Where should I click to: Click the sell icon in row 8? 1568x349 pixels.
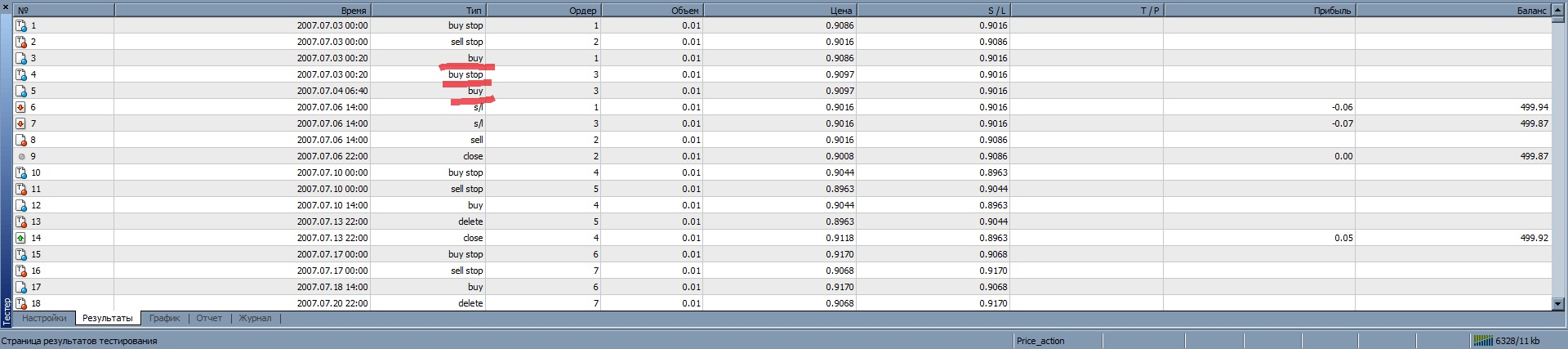(21, 140)
